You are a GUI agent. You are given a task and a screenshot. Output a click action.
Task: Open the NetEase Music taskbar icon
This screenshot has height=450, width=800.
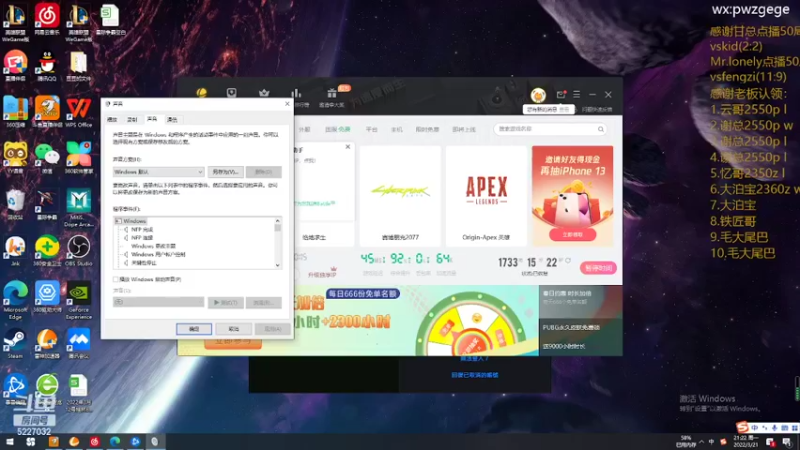click(94, 441)
